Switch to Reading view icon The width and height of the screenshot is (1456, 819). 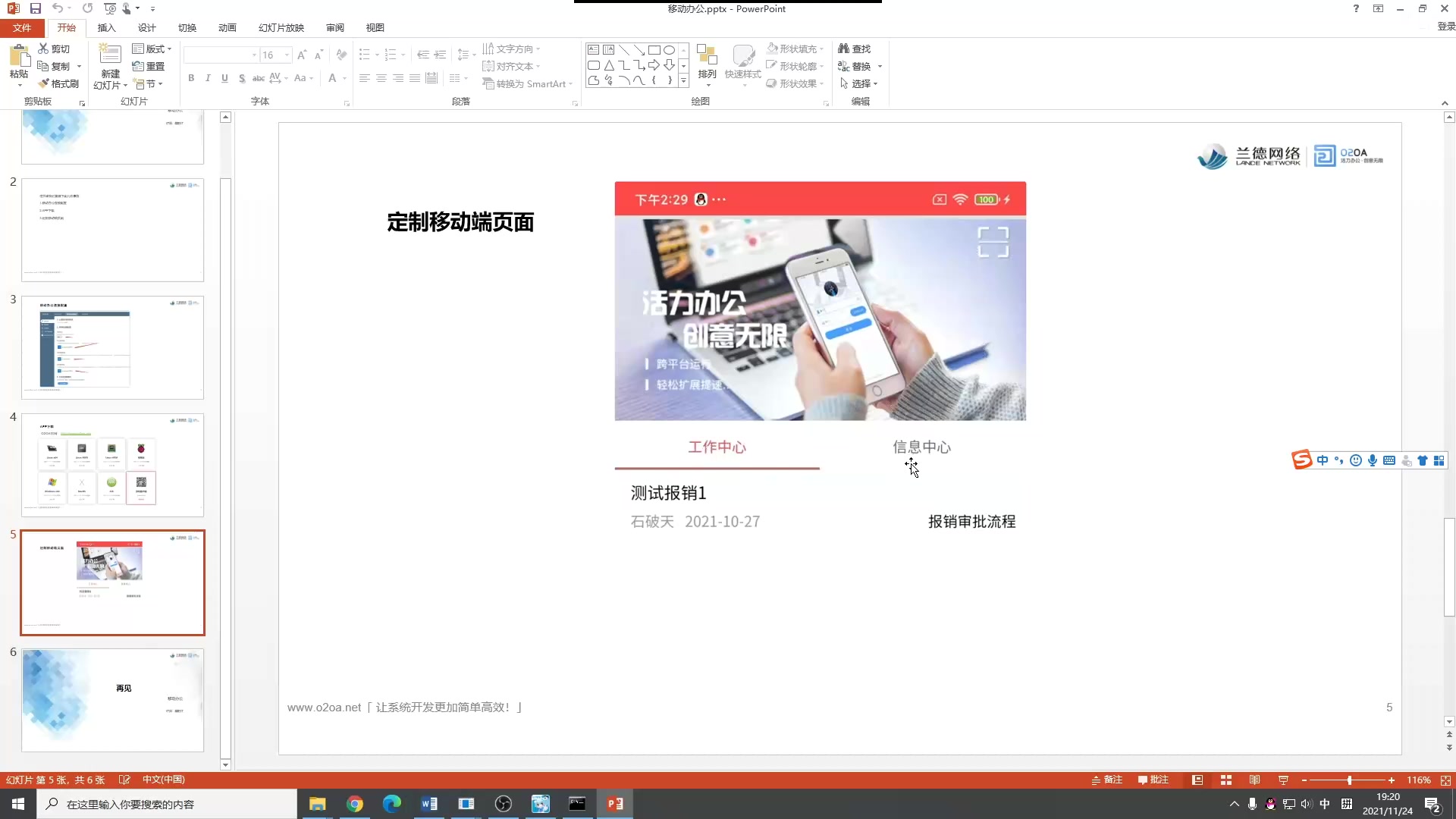point(1255,780)
